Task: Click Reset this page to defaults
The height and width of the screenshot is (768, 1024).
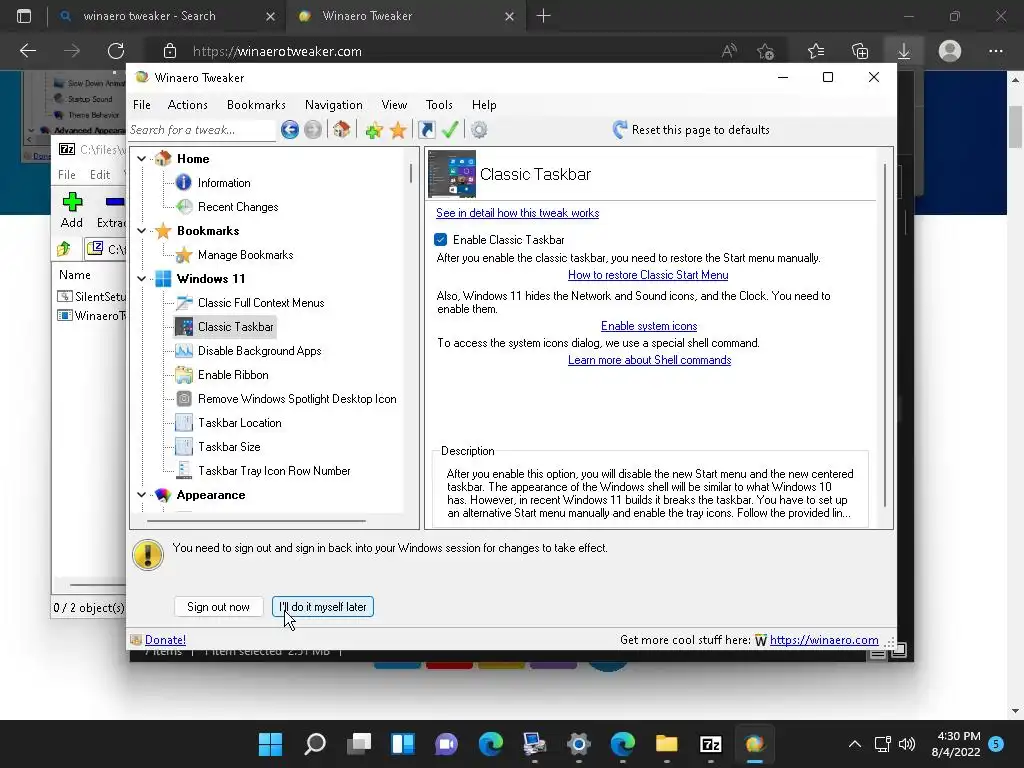Action: tap(691, 129)
